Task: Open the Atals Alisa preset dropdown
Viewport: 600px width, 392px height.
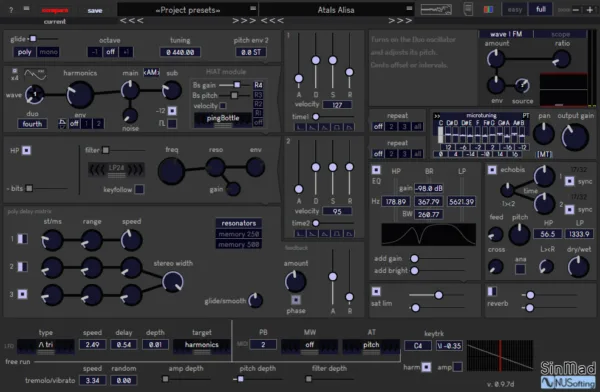Action: [336, 10]
